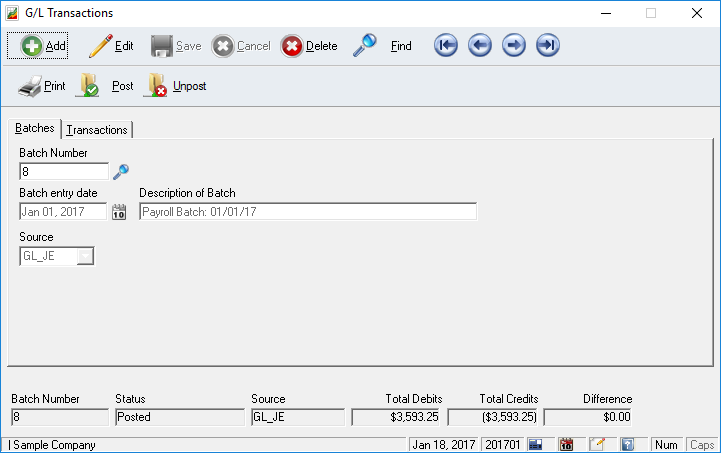
Task: Click the Add batch button
Action: click(x=43, y=46)
